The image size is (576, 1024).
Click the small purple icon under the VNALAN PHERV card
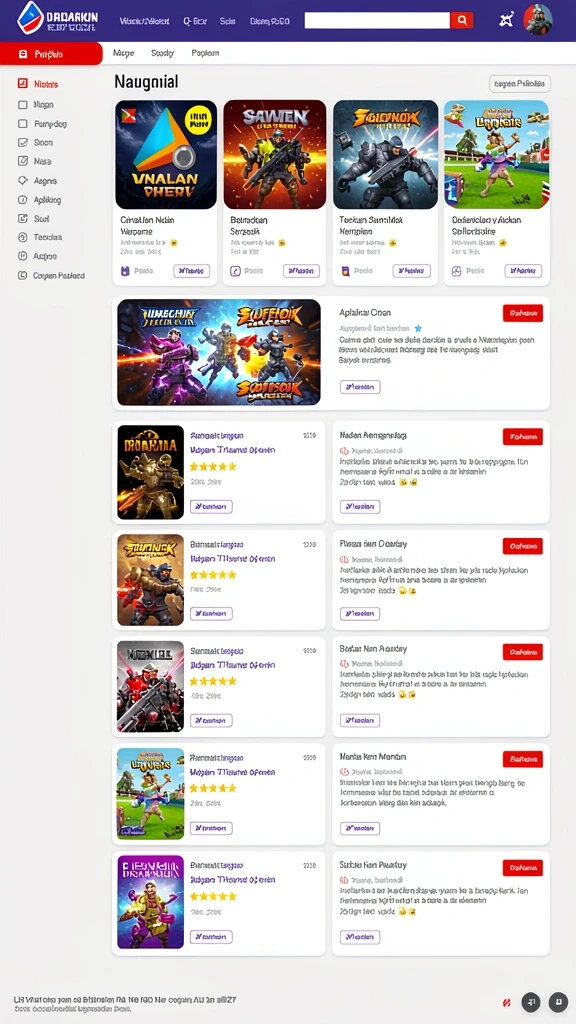pyautogui.click(x=125, y=271)
